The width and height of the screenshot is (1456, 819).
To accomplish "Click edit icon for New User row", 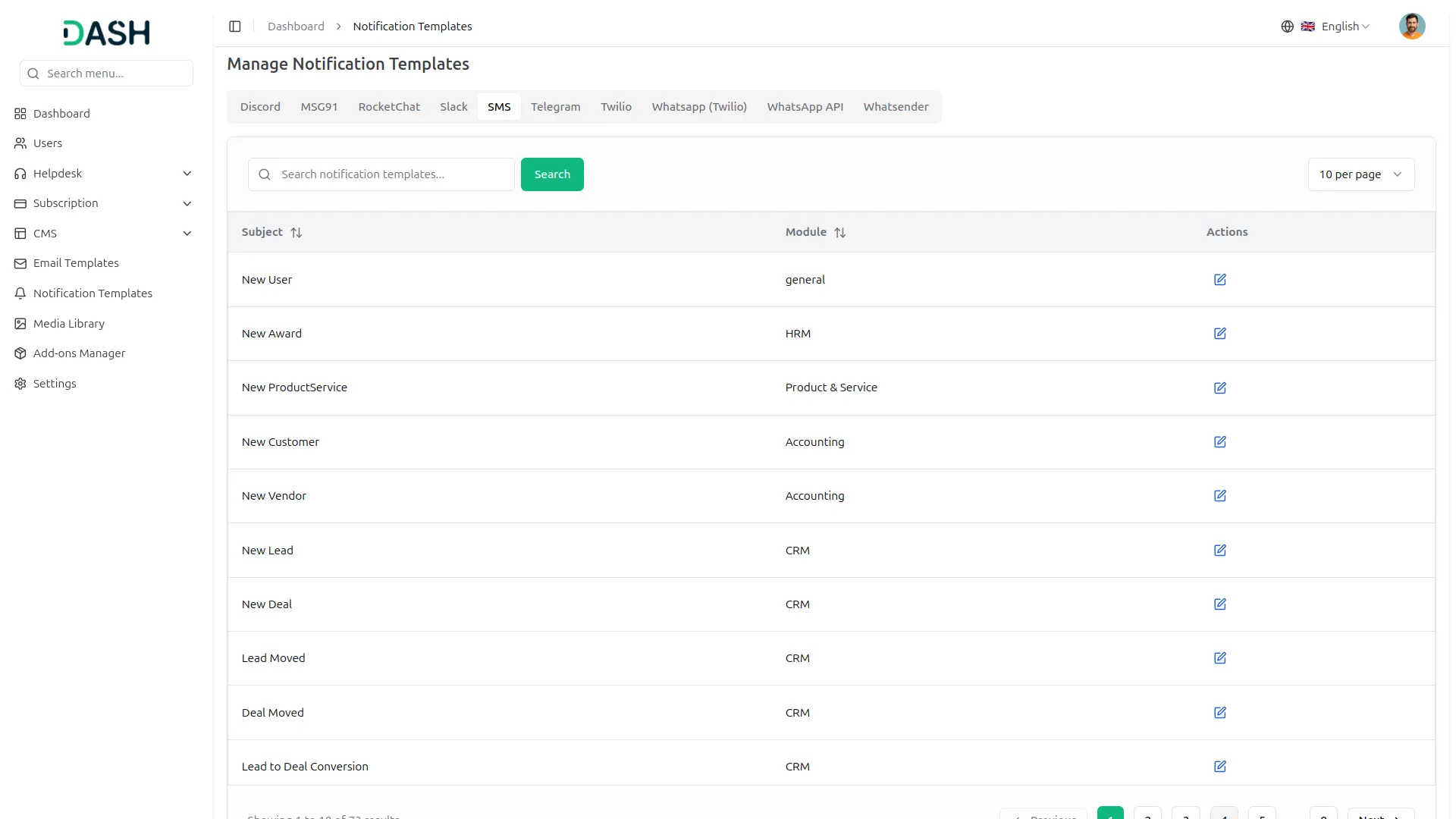I will pos(1219,280).
